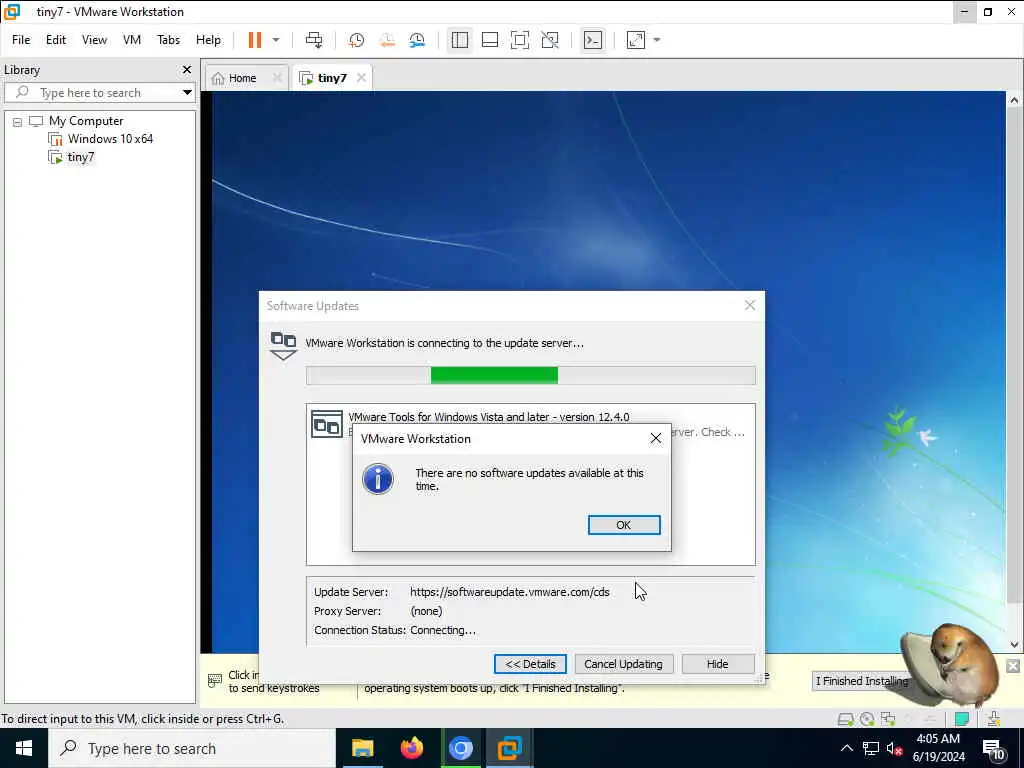Revert the VM to its previous snapshot

pyautogui.click(x=387, y=40)
